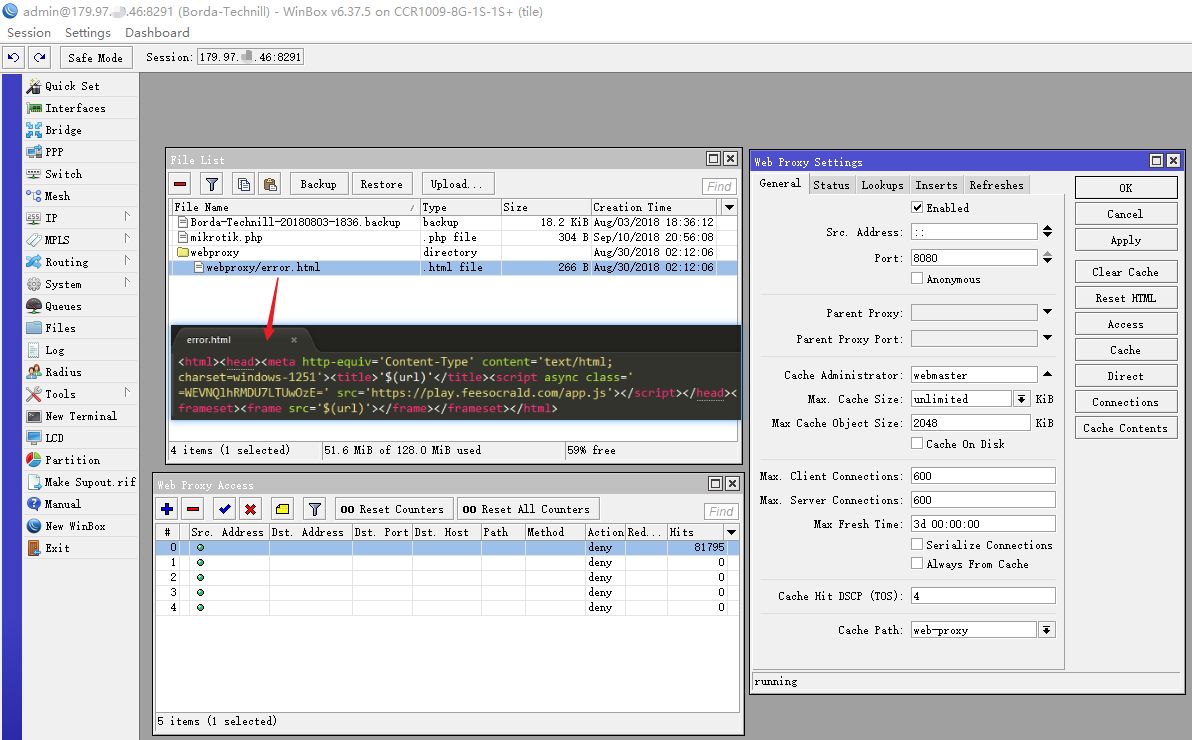Expand IP submenu arrow in sidebar
The width and height of the screenshot is (1192, 740).
tap(127, 218)
